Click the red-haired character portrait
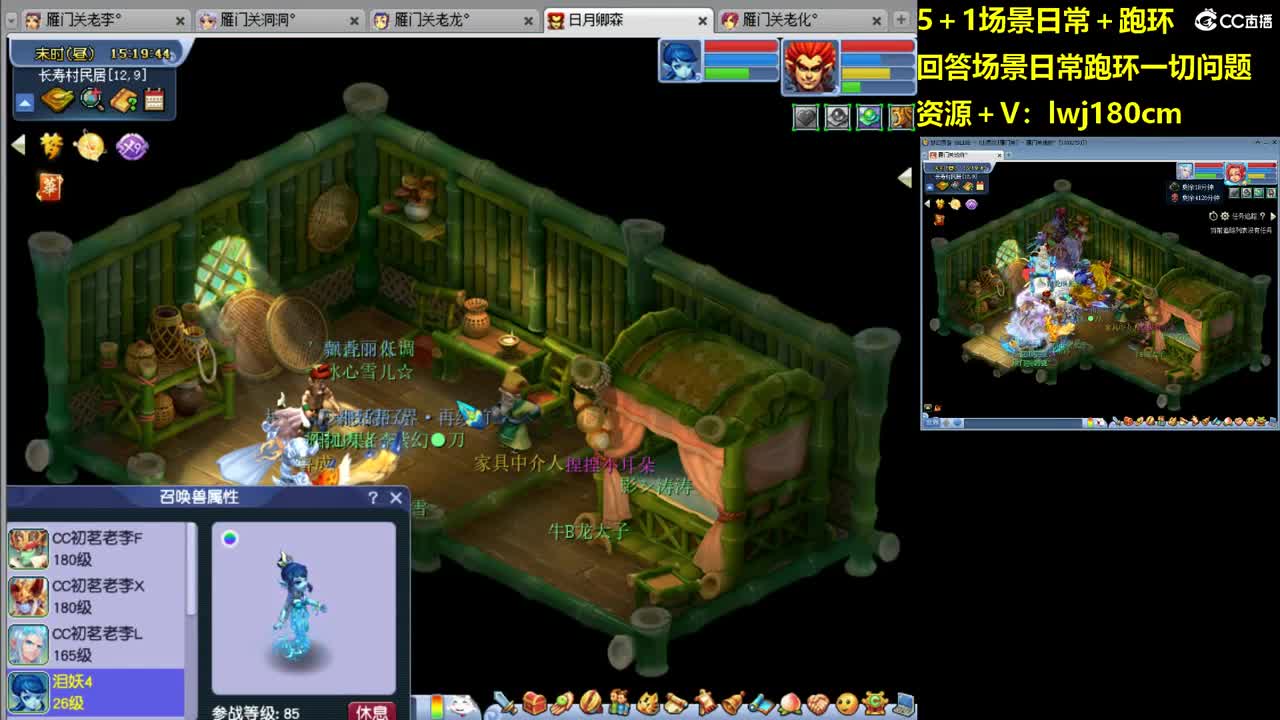The width and height of the screenshot is (1280, 720). point(810,66)
